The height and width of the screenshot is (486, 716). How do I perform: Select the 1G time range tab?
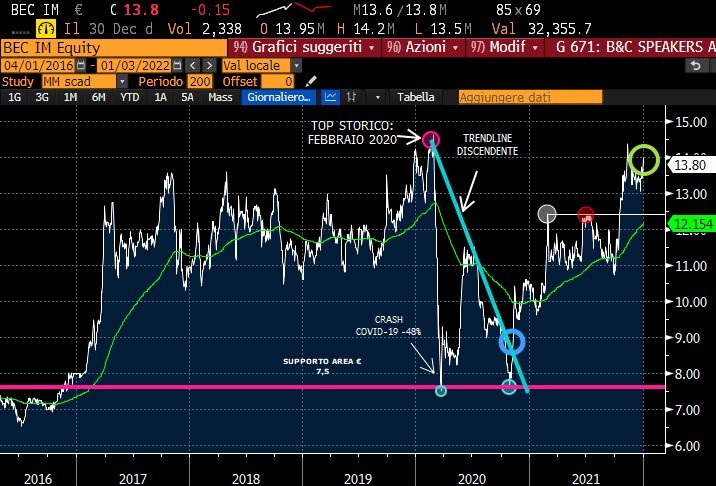pos(15,97)
